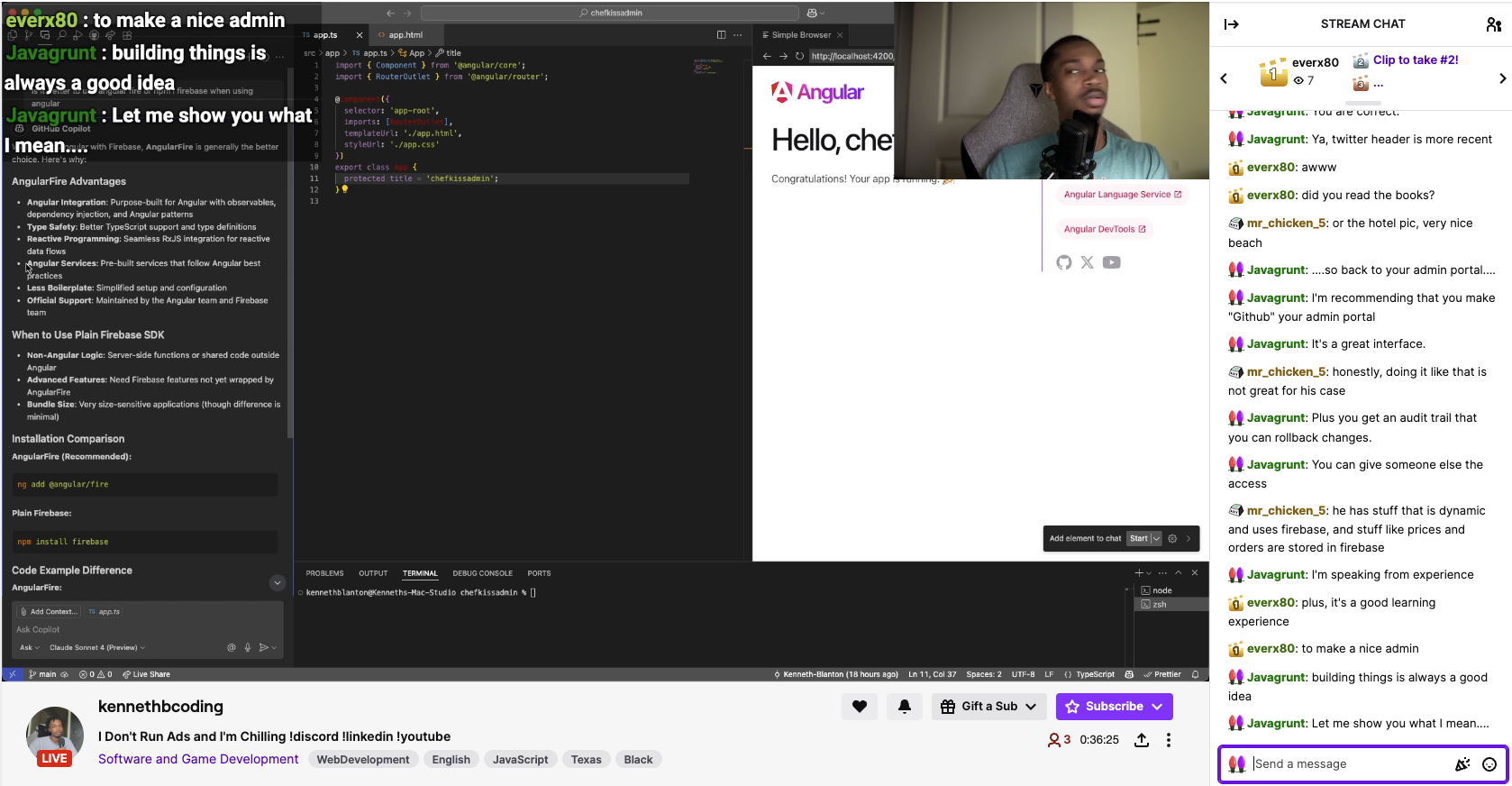The height and width of the screenshot is (786, 1512).
Task: Close the app.ts tab
Action: (360, 35)
